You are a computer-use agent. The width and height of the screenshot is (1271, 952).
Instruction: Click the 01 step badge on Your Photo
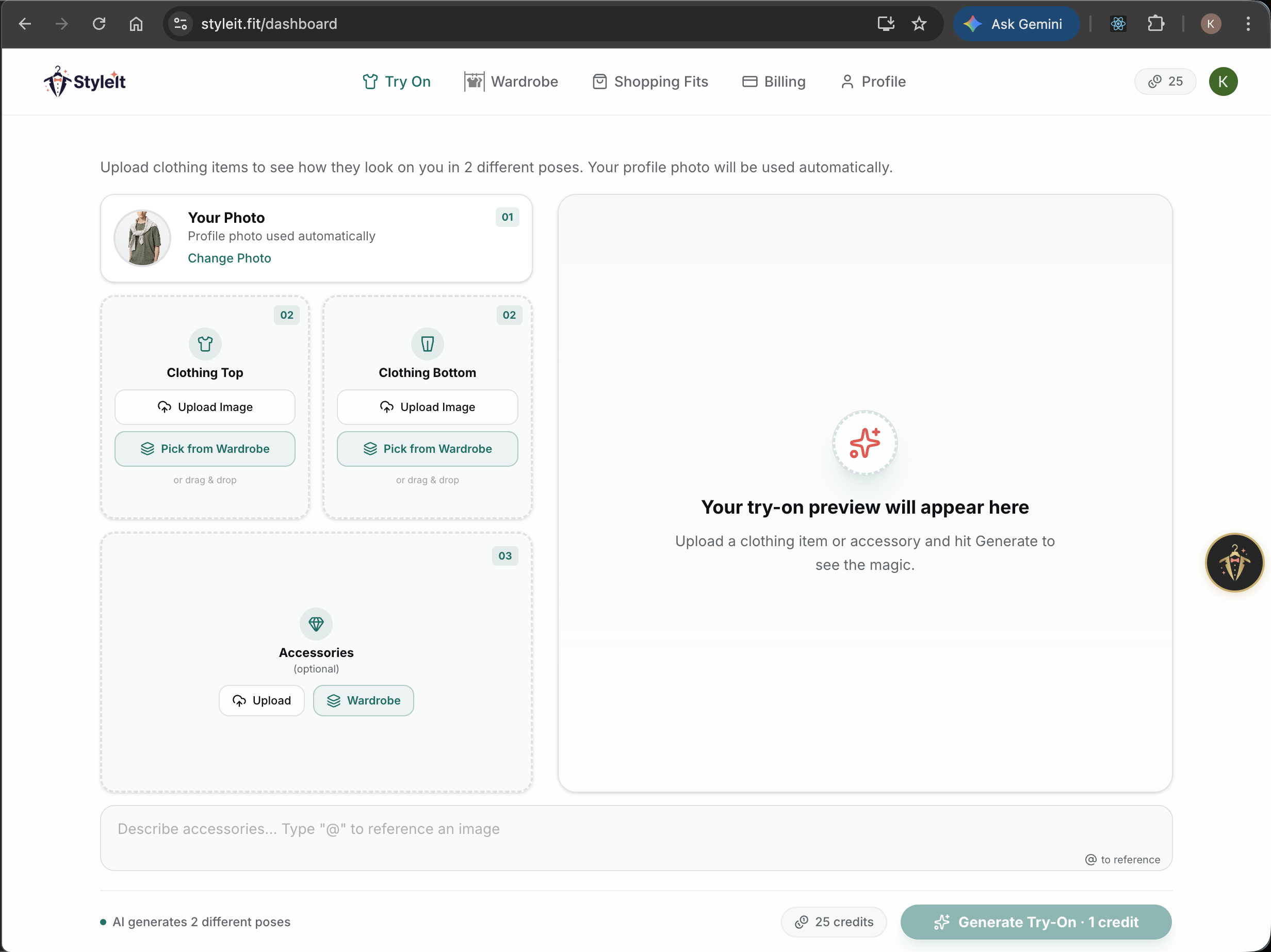pyautogui.click(x=508, y=217)
